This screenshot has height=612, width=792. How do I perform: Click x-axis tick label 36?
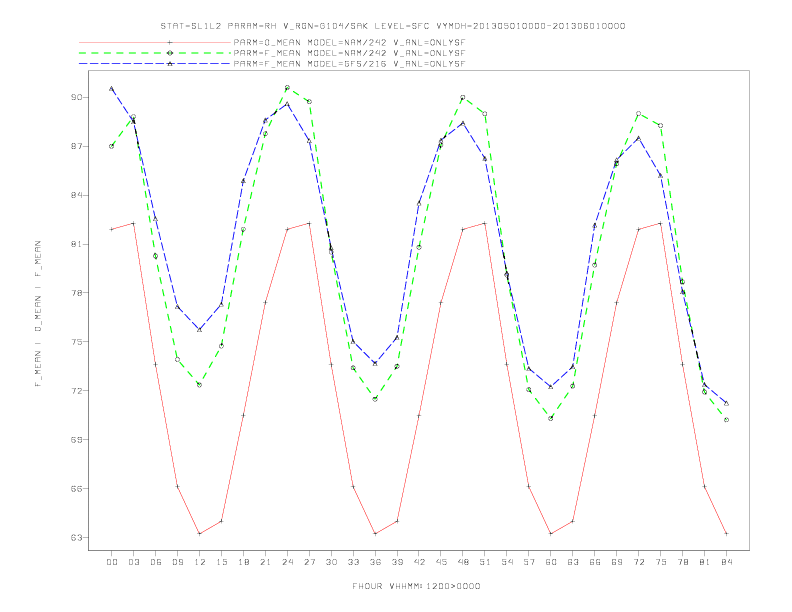375,562
